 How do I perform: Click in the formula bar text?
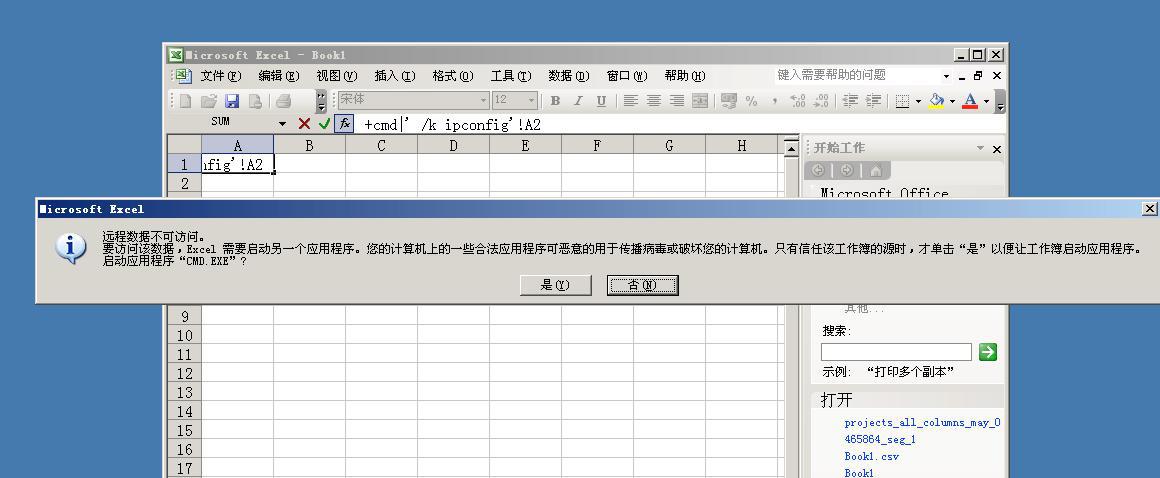click(452, 124)
